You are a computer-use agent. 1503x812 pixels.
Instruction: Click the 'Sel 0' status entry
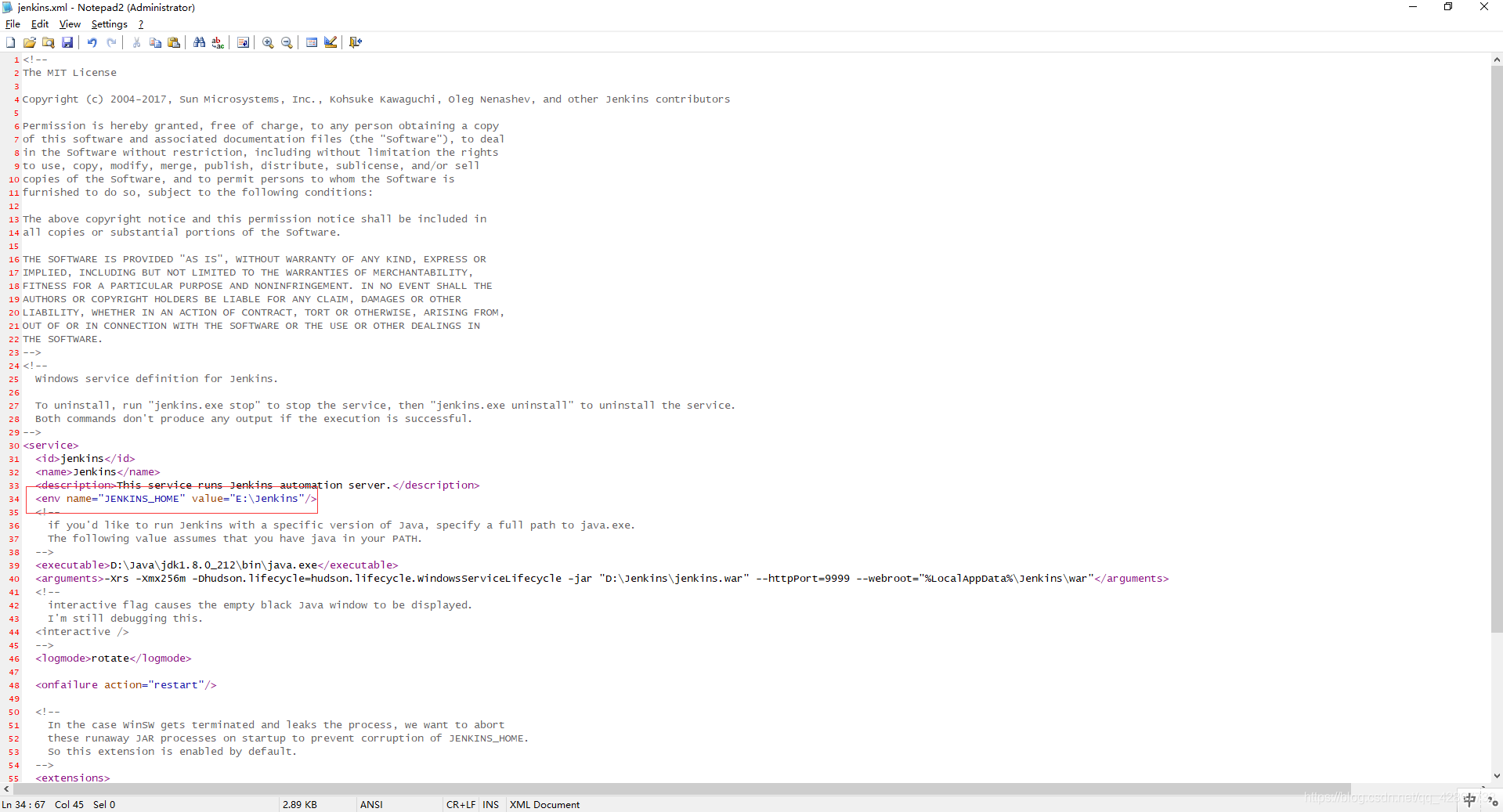tap(104, 805)
